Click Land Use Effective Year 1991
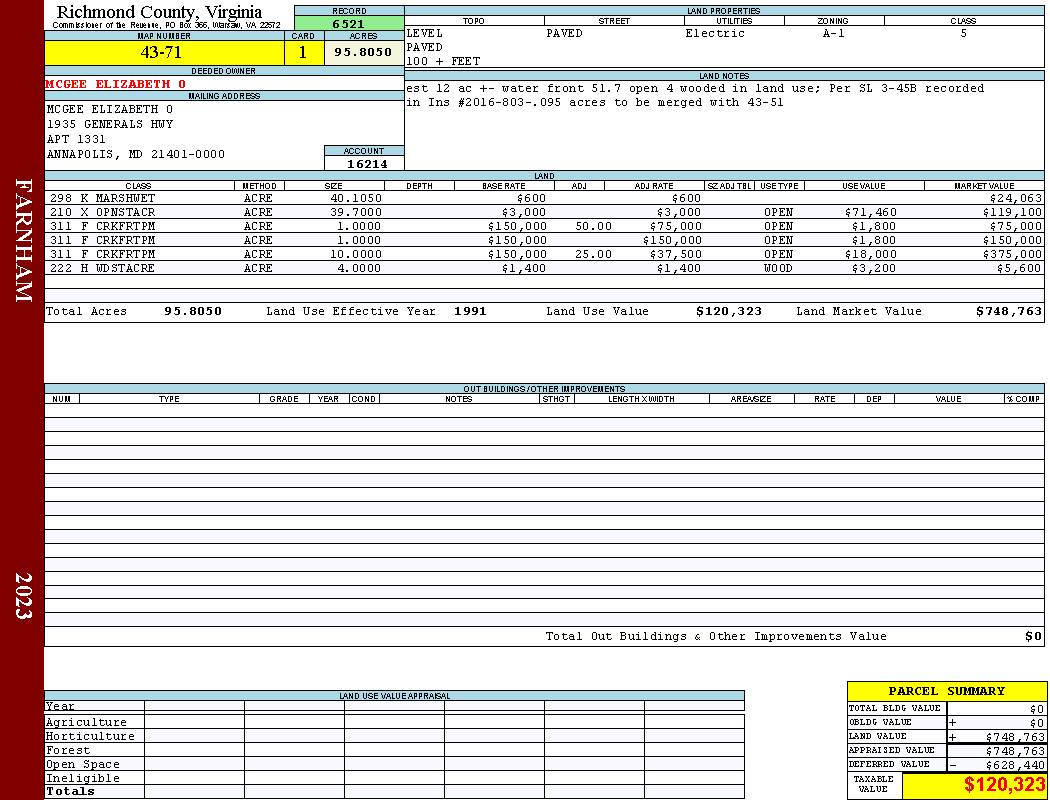 pyautogui.click(x=470, y=311)
